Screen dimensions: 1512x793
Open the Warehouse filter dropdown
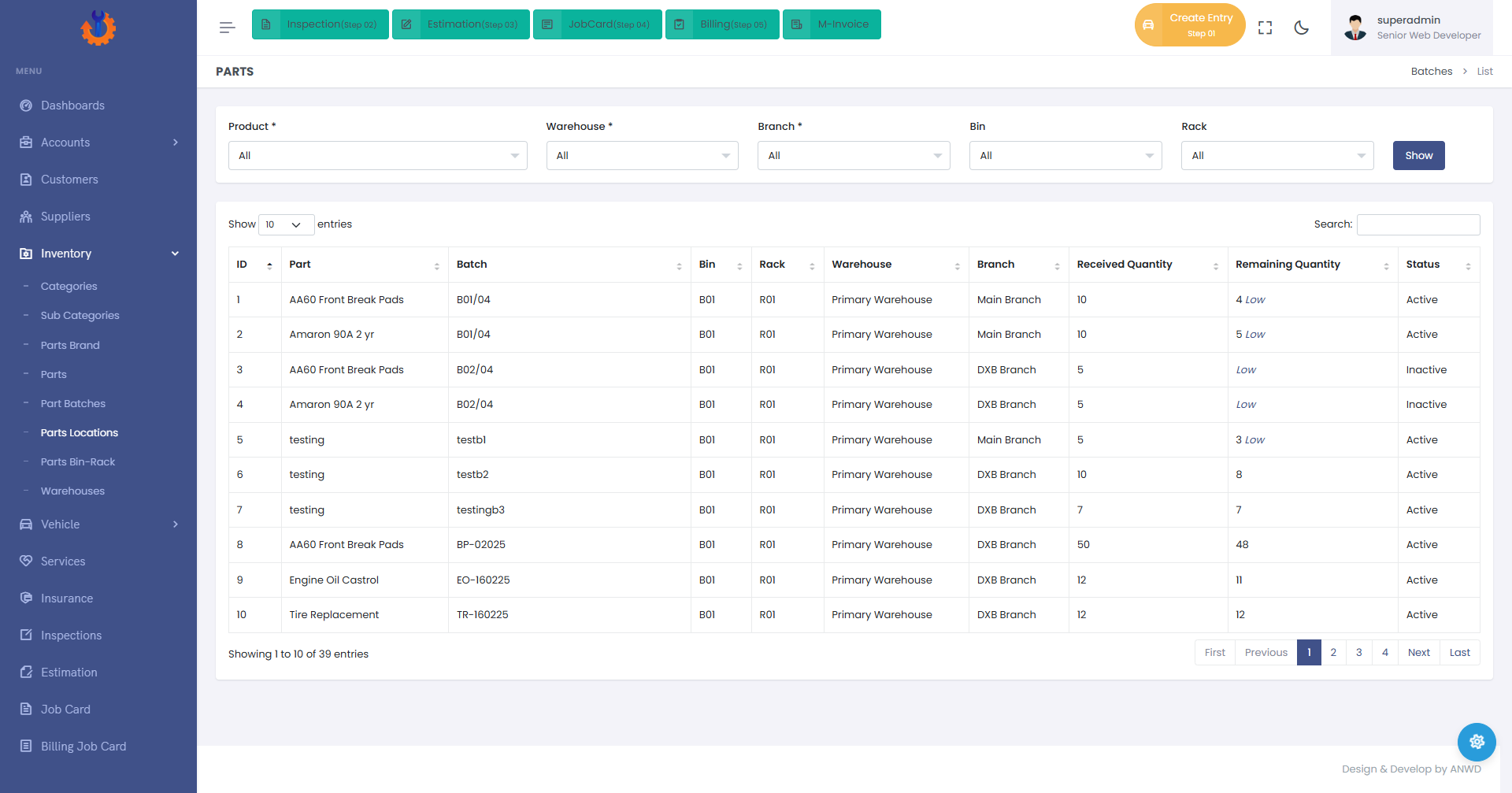pos(642,156)
